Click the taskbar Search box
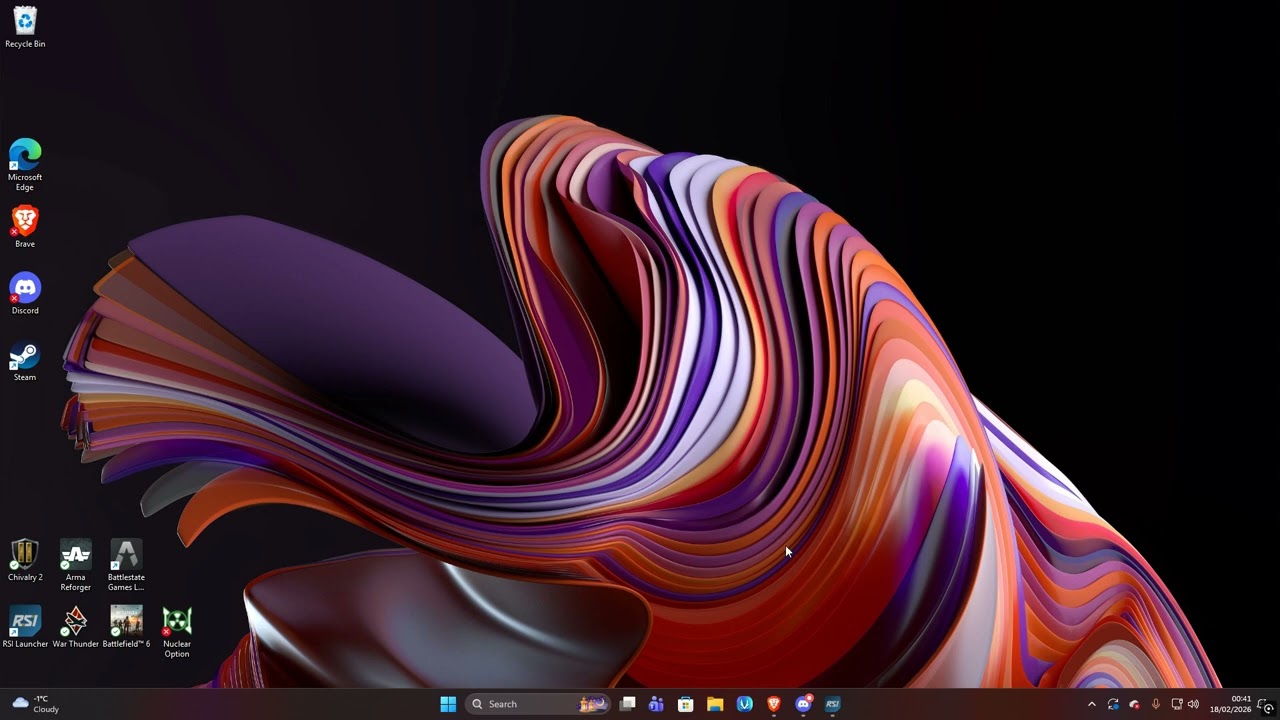This screenshot has width=1280, height=720. (538, 704)
